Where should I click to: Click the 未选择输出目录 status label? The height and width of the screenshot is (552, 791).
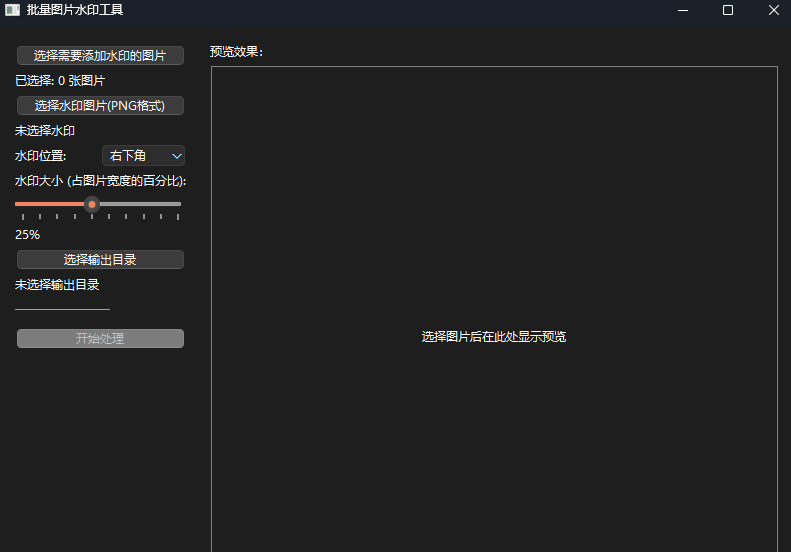[57, 285]
